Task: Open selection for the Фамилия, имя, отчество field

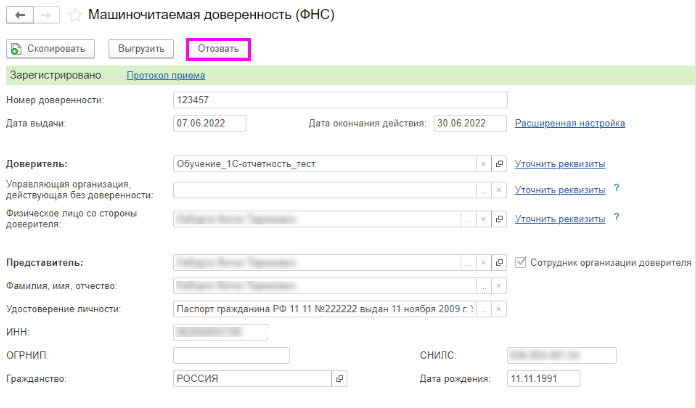Action: tap(482, 286)
